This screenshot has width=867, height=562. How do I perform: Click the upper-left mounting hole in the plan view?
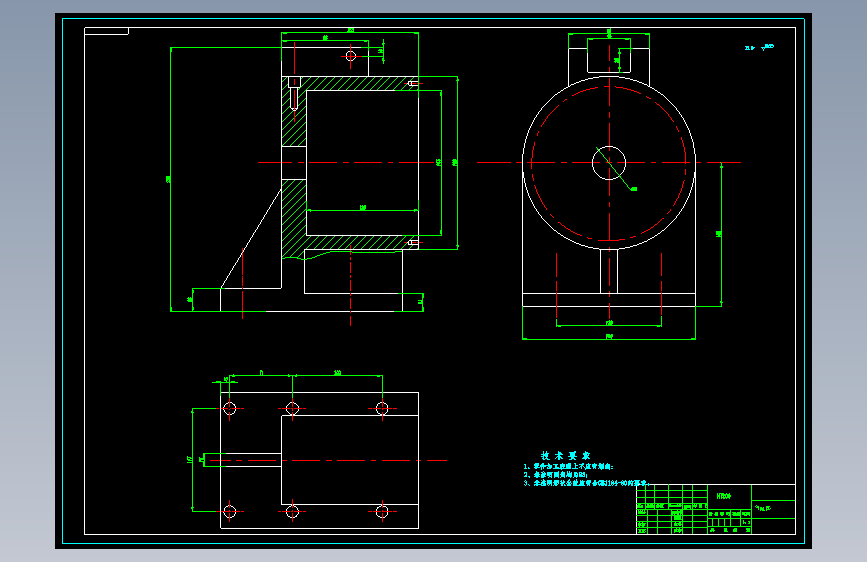tap(229, 408)
